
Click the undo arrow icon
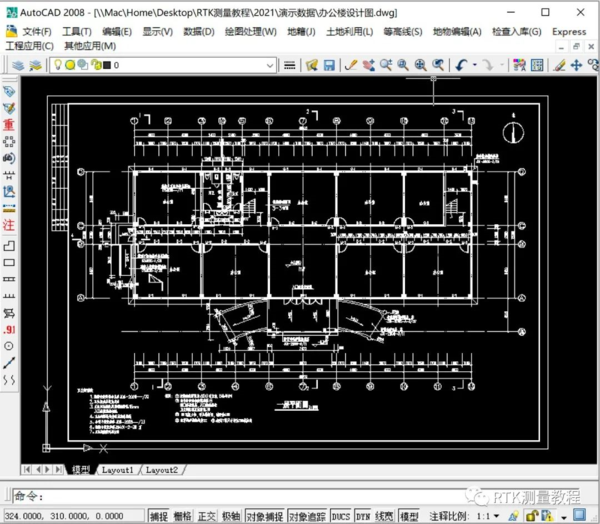tap(461, 65)
